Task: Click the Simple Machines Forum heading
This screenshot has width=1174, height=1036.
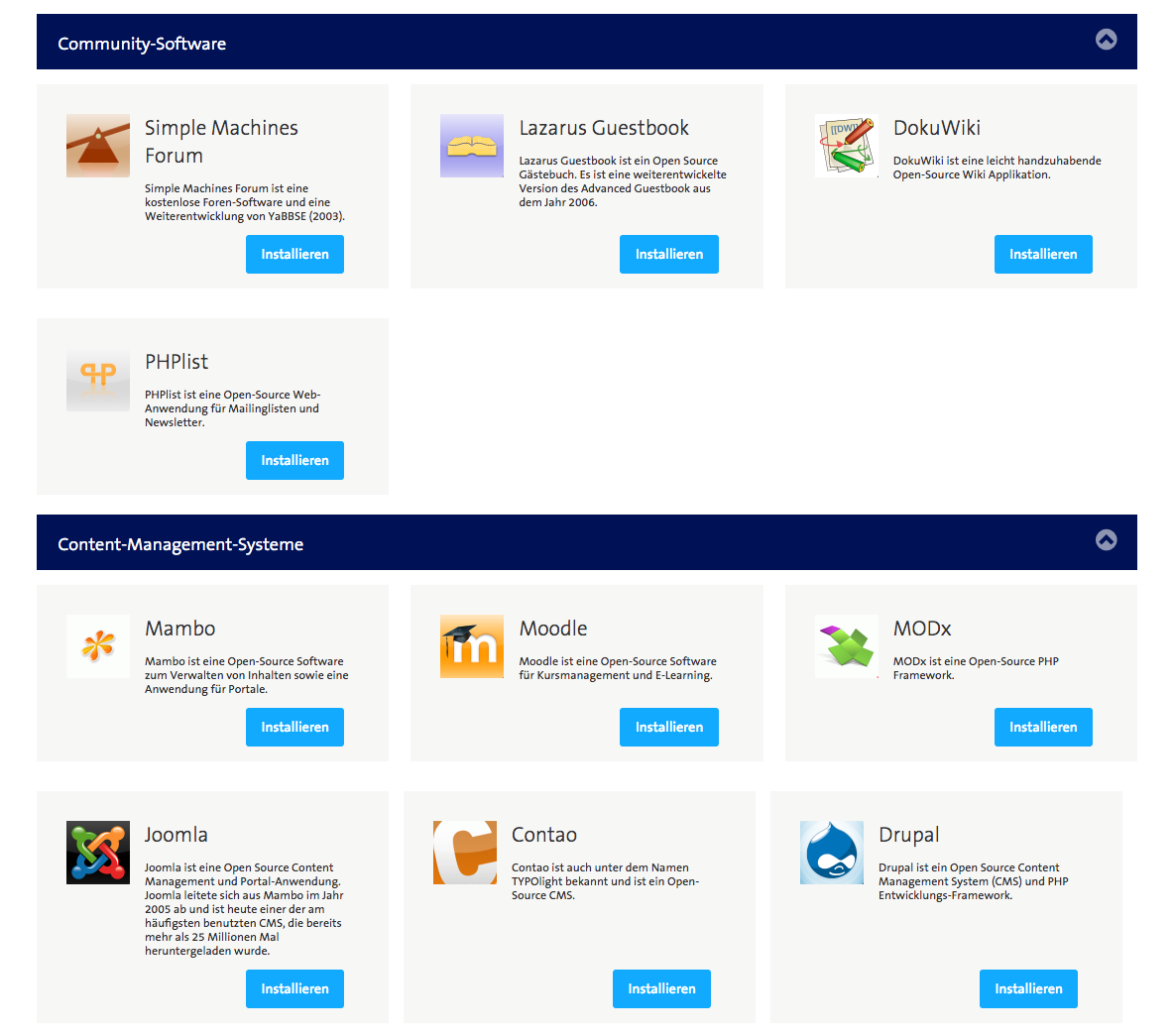Action: 222,142
